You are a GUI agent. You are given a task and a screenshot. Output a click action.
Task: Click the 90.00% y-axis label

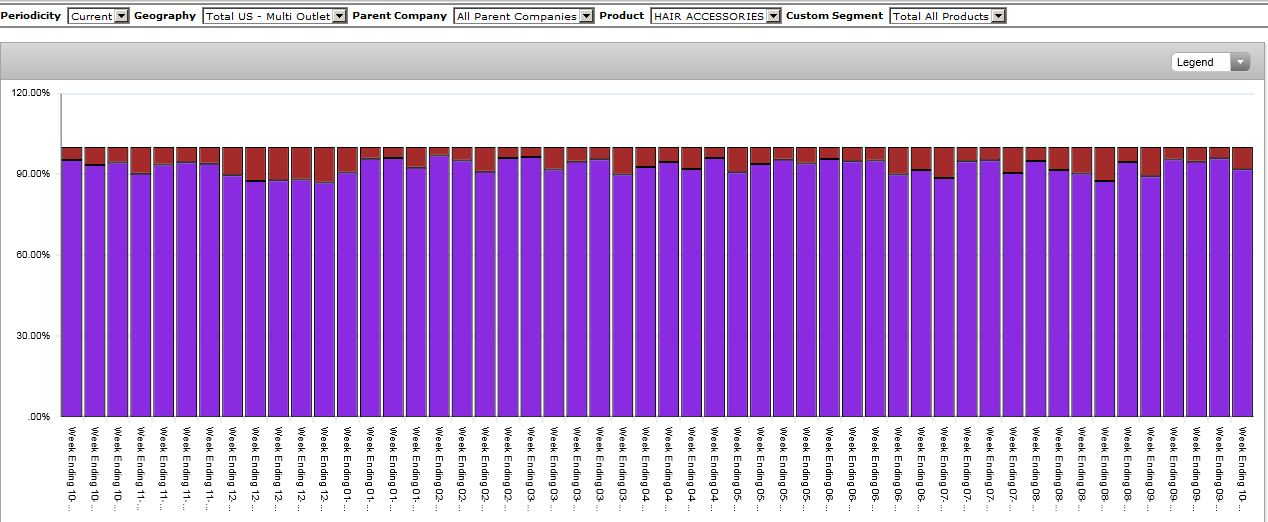click(x=33, y=174)
